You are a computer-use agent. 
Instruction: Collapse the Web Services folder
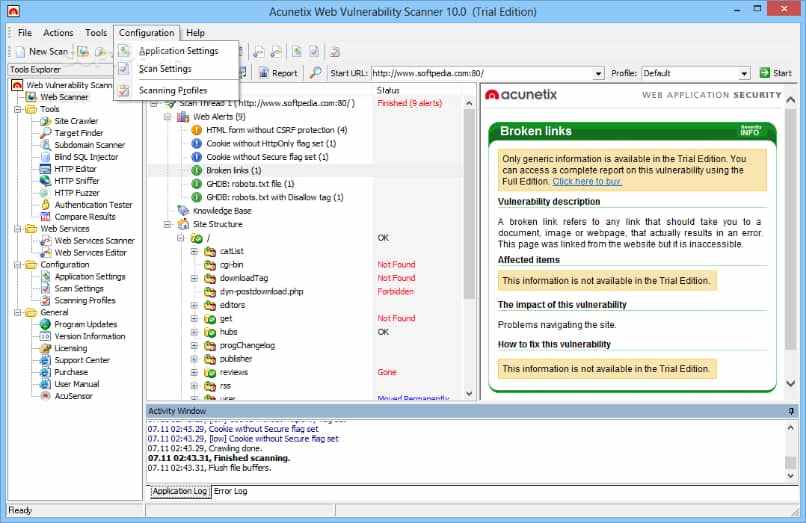[18, 229]
